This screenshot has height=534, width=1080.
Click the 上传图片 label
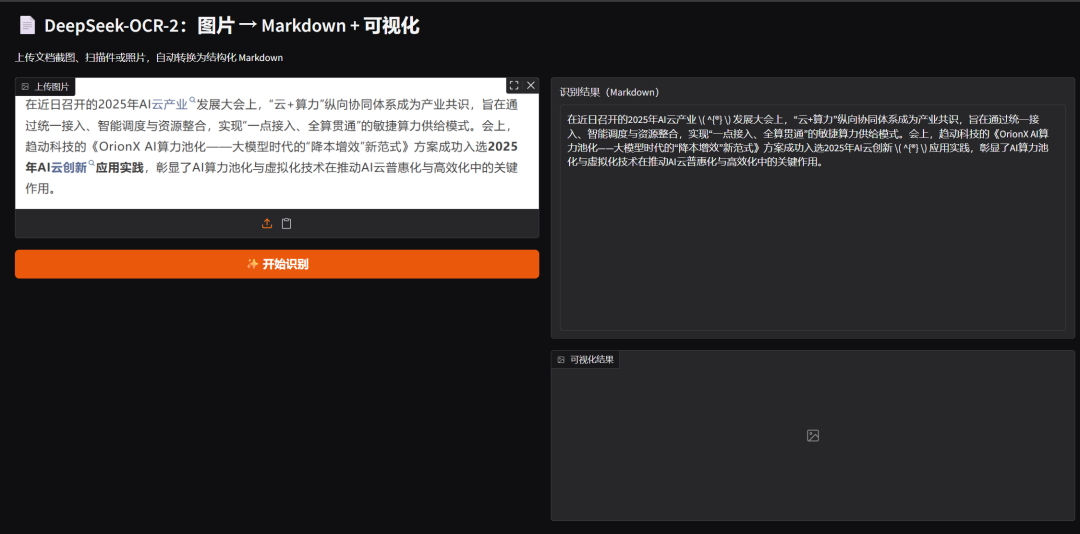45,86
